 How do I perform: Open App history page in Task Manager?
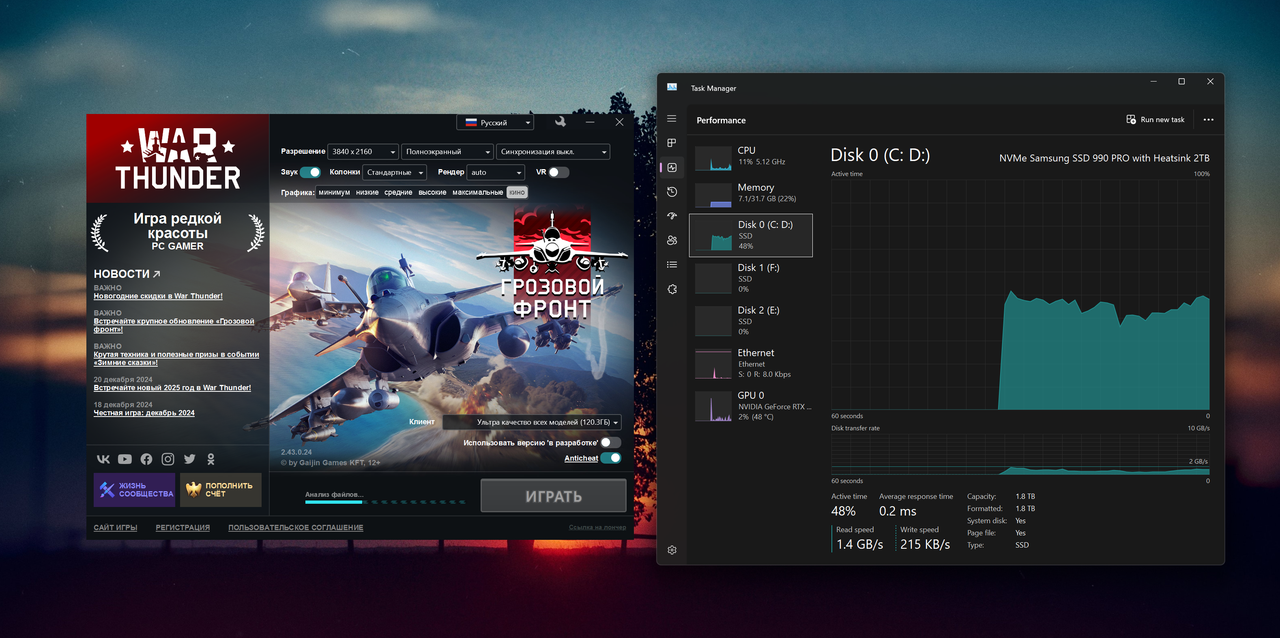pos(672,192)
